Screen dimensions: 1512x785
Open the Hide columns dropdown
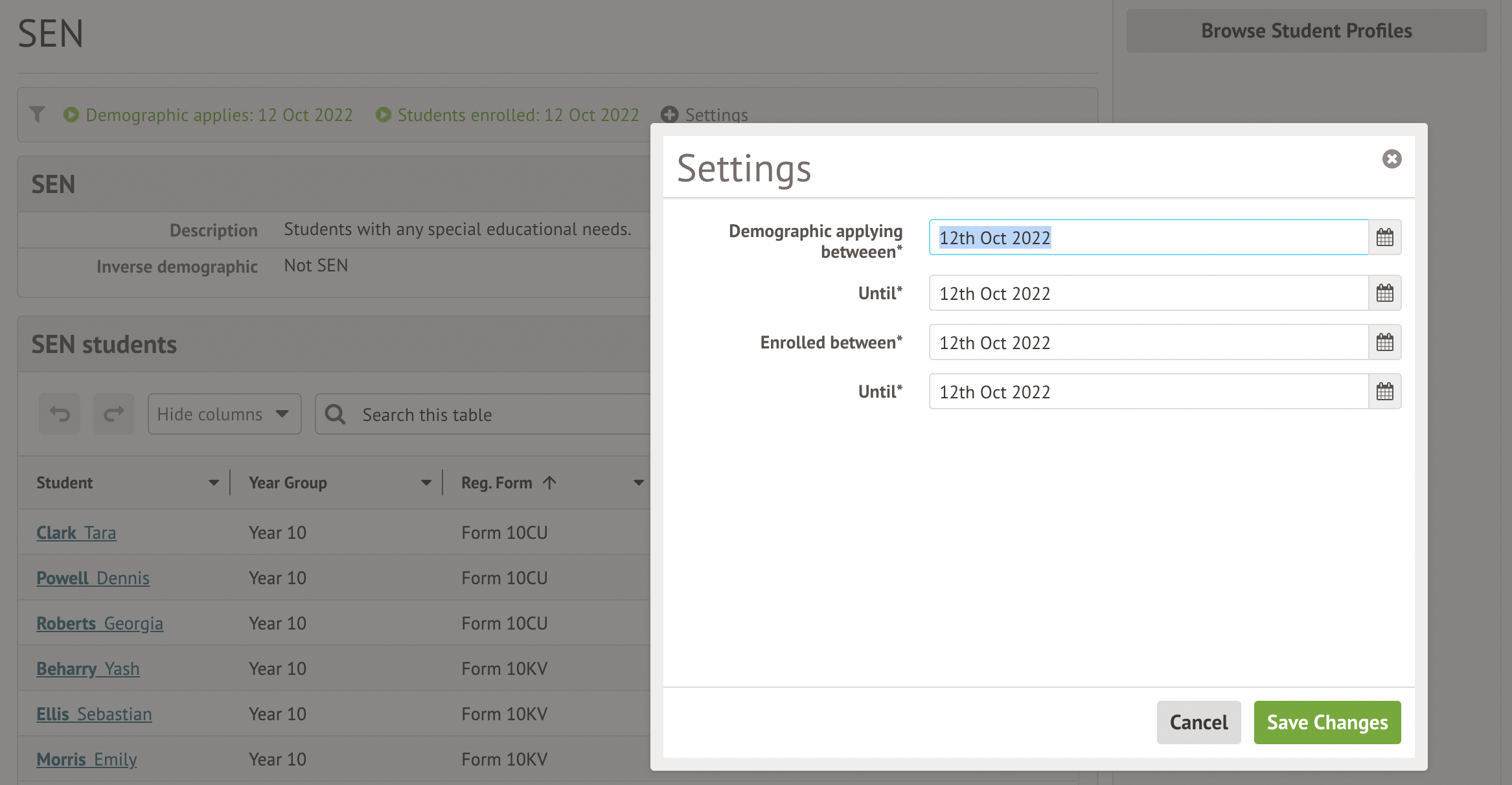pyautogui.click(x=224, y=414)
